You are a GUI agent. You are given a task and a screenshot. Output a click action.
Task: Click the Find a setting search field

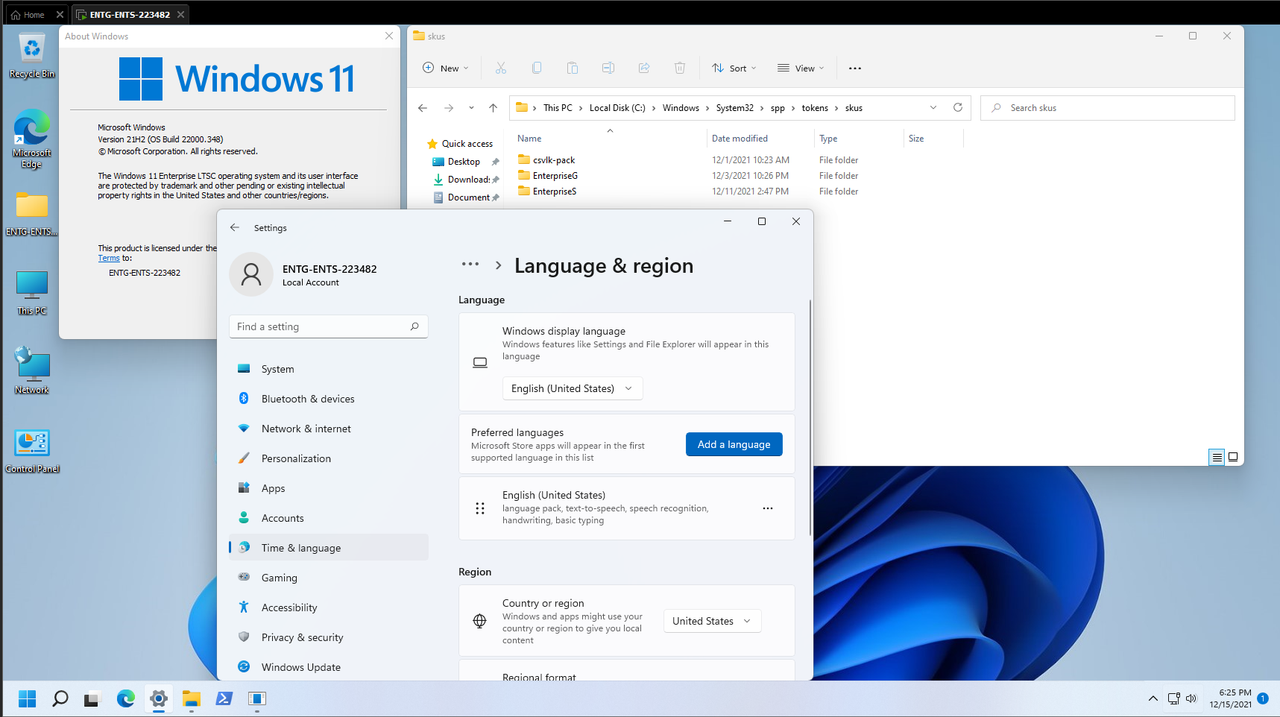329,327
